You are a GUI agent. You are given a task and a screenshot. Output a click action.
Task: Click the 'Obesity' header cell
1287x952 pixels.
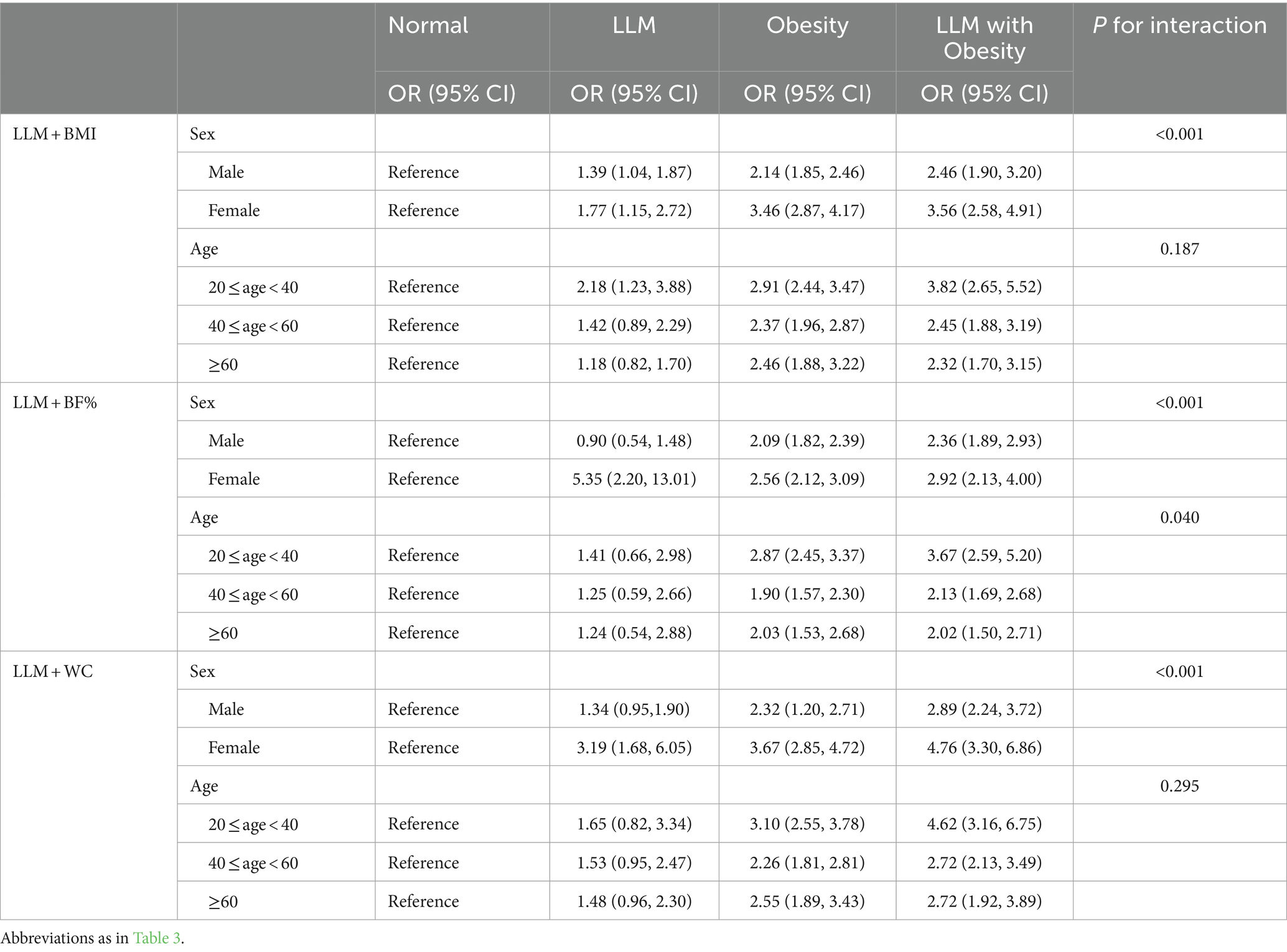(x=807, y=26)
